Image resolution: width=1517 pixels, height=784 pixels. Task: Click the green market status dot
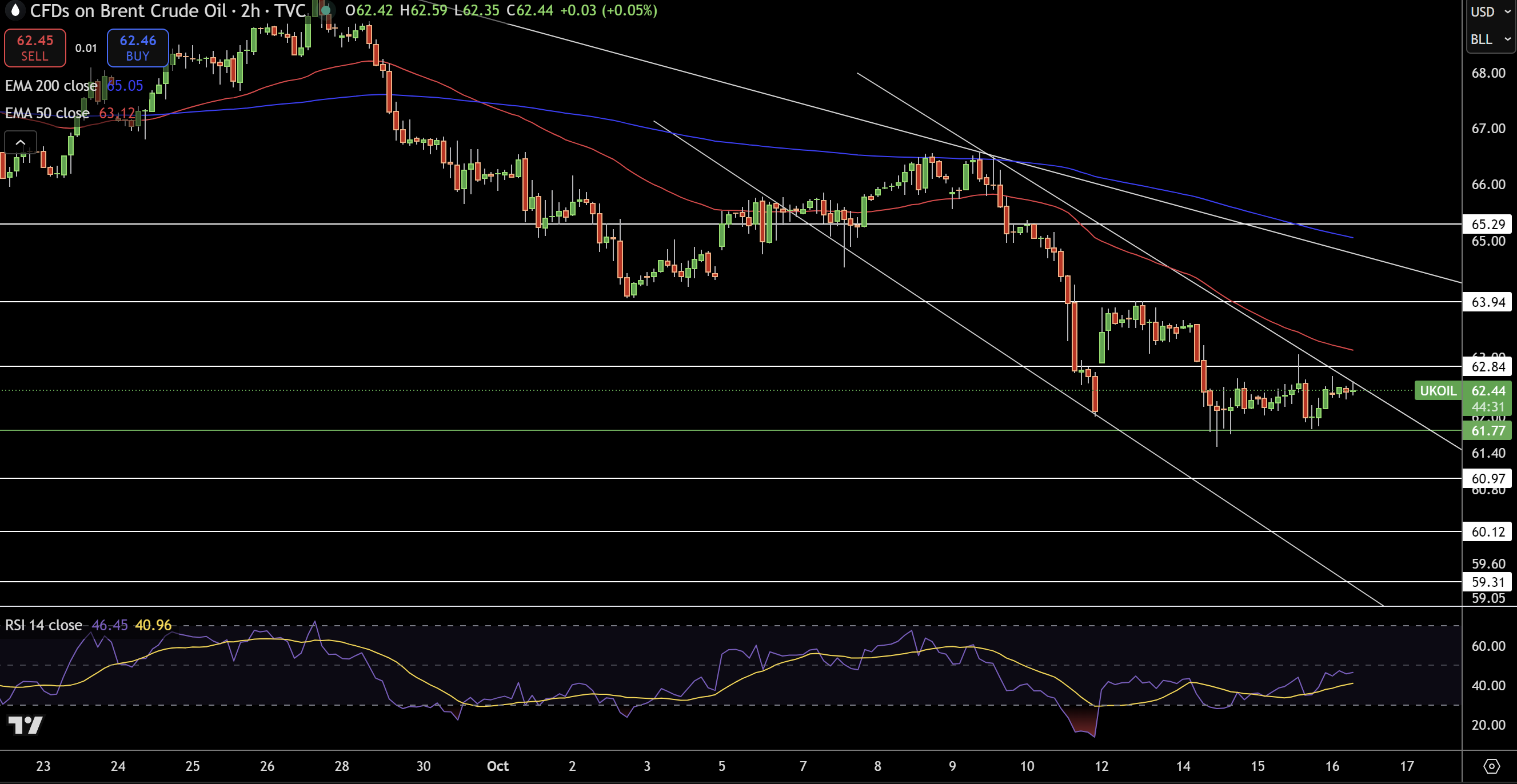coord(325,10)
